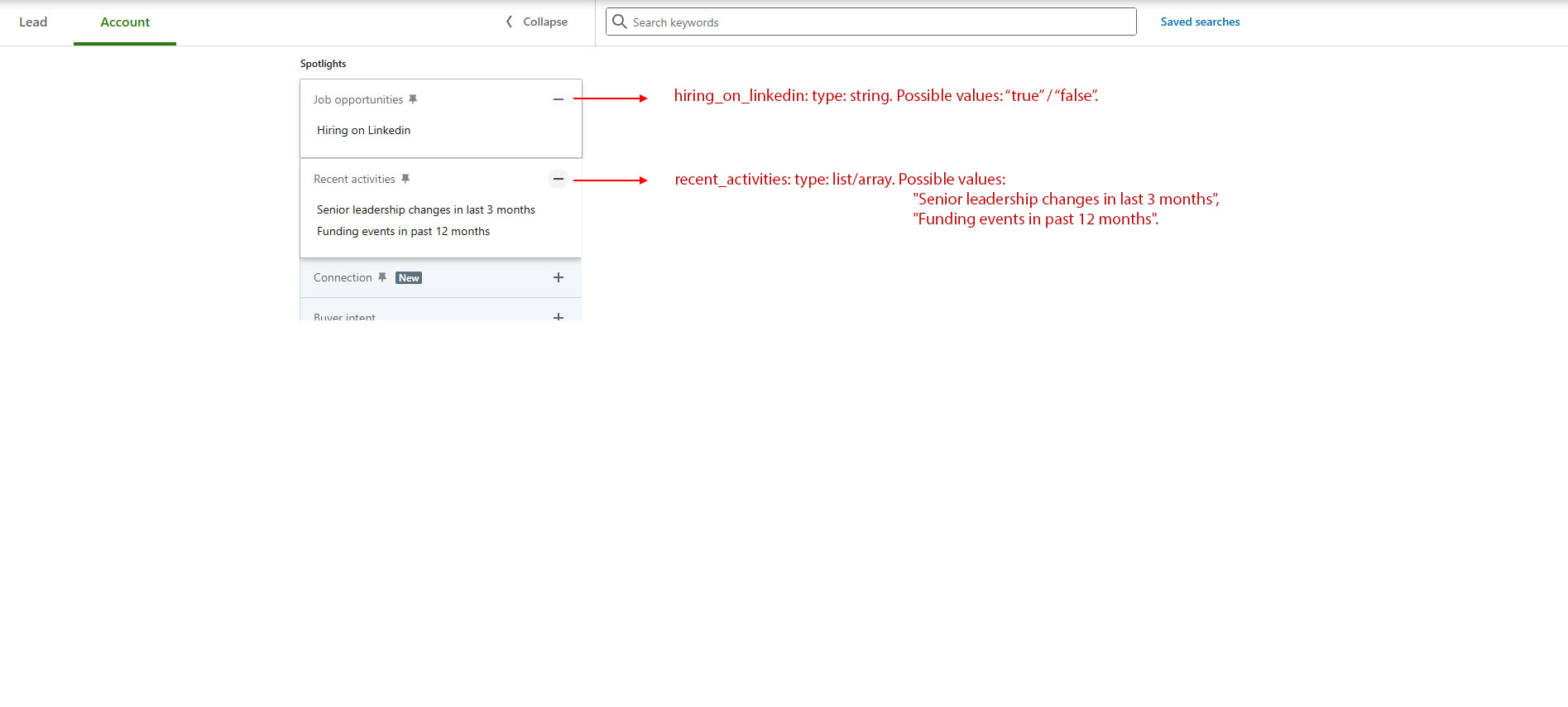The width and height of the screenshot is (1568, 707).
Task: Switch to the Lead tab
Action: coord(33,22)
